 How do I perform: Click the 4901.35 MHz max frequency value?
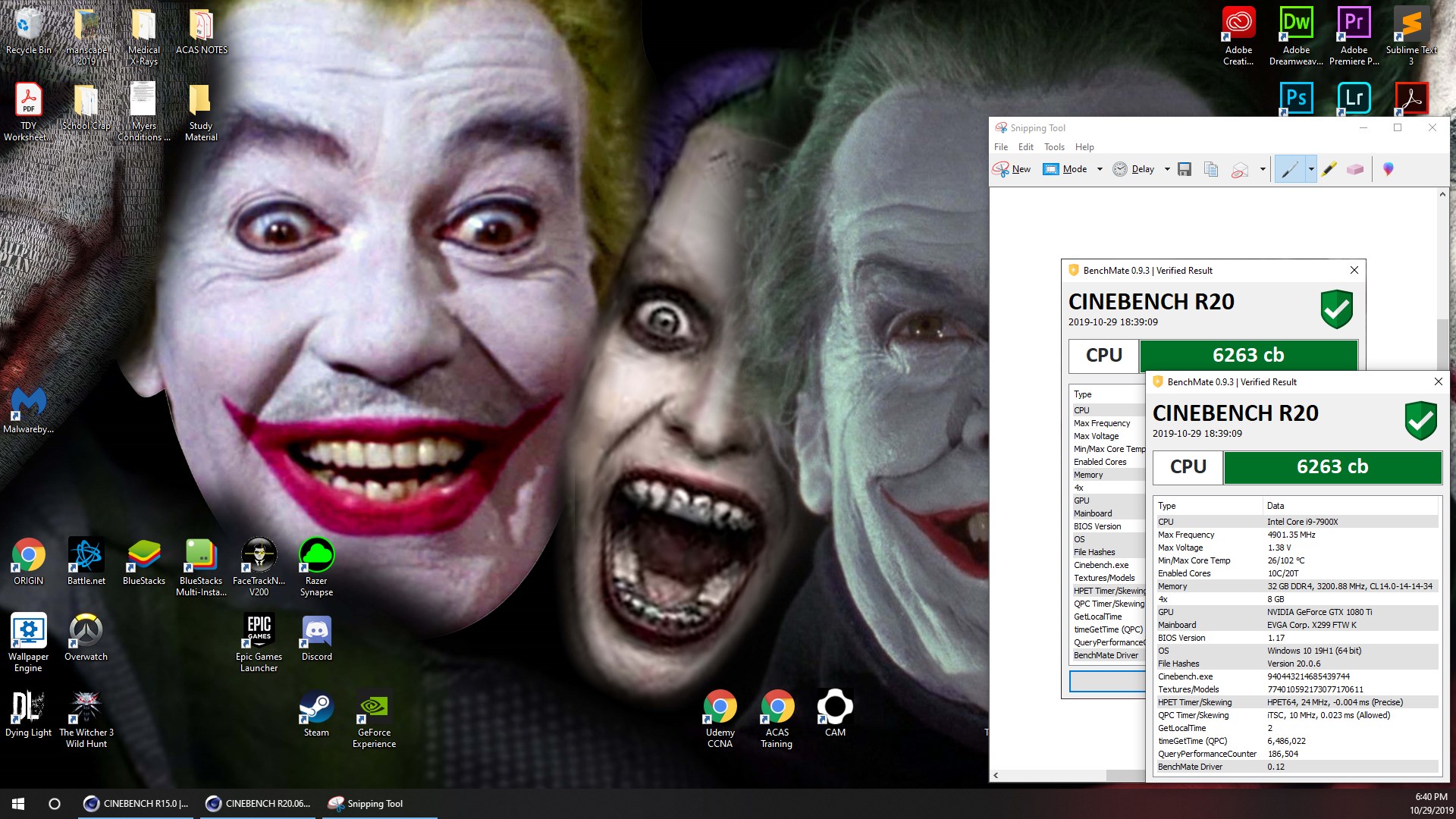coord(1291,535)
